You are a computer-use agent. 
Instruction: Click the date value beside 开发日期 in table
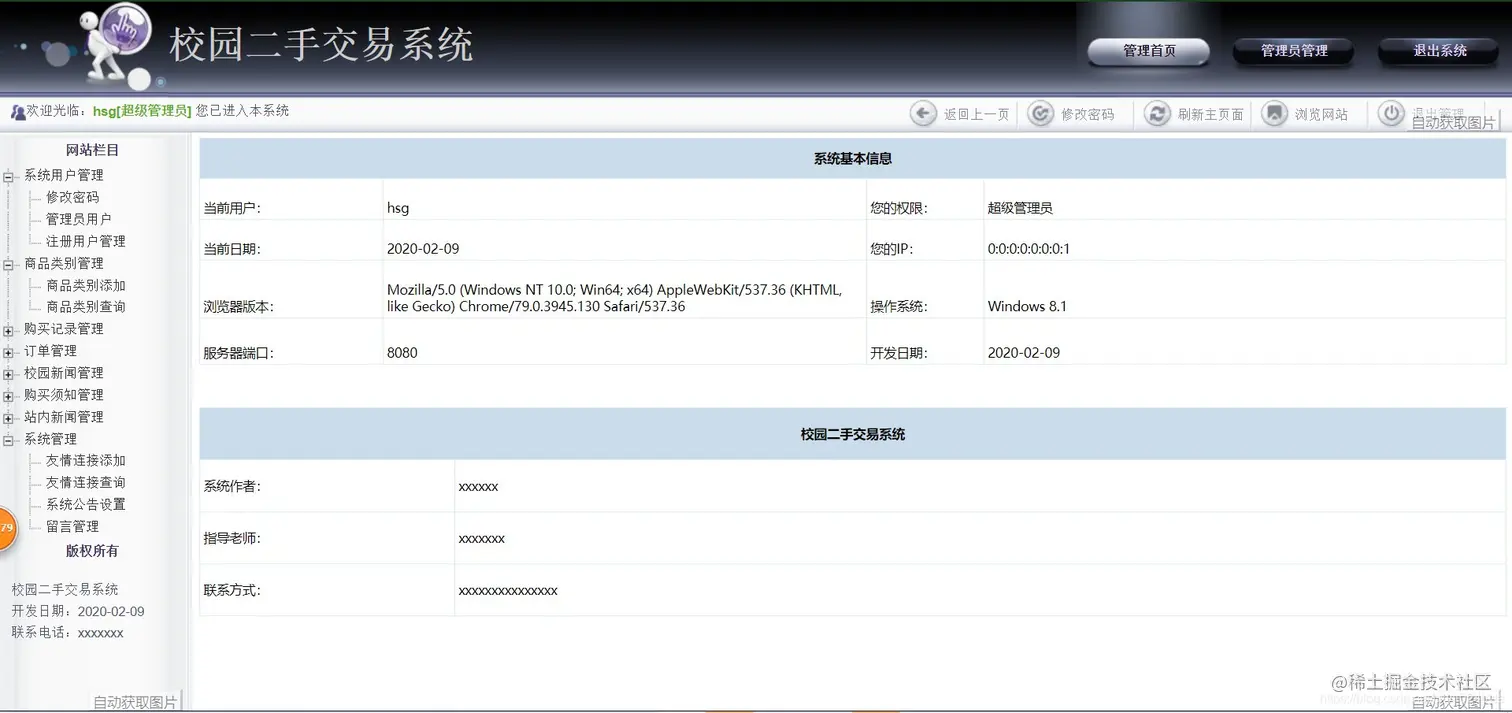point(1024,353)
